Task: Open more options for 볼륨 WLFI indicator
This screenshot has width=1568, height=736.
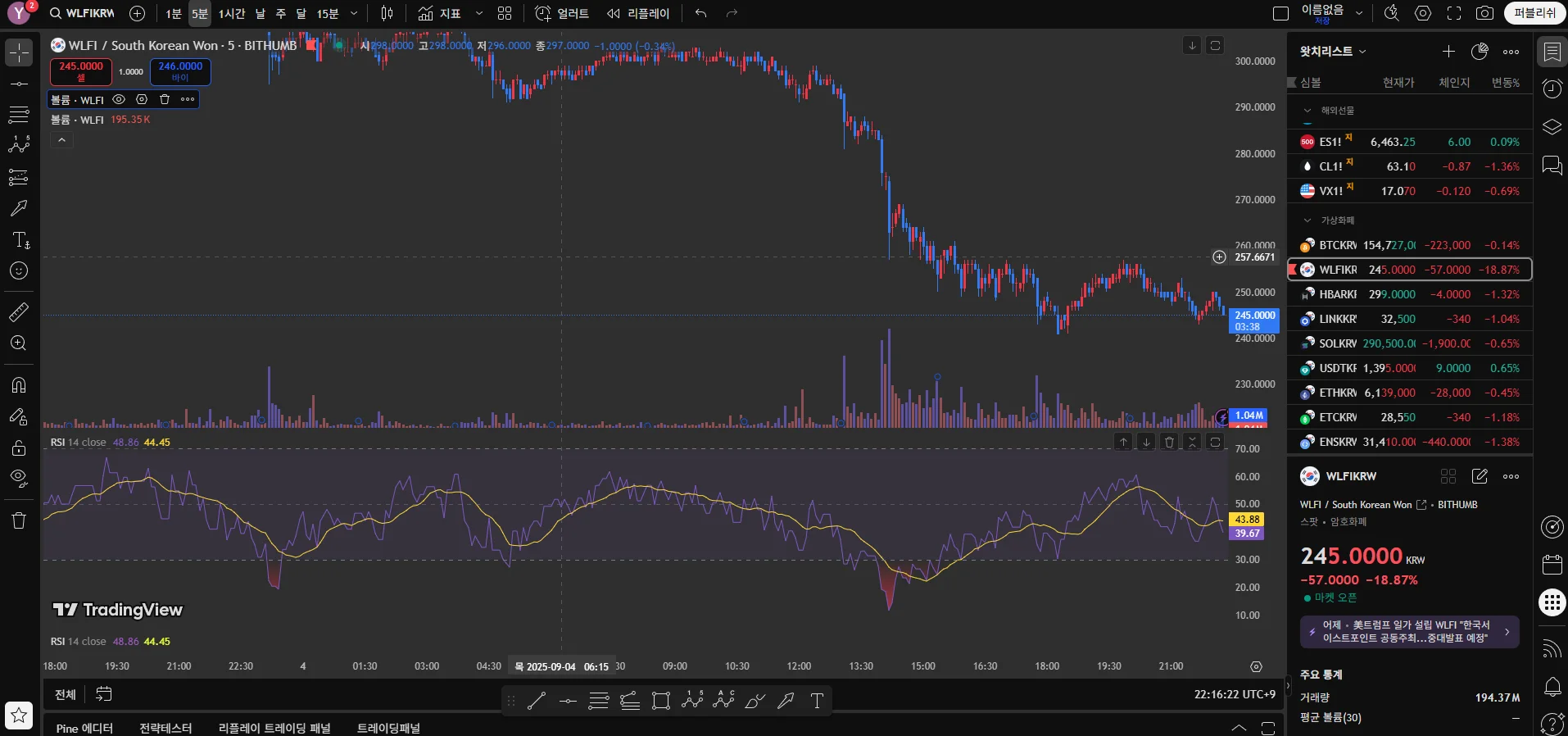Action: click(x=188, y=99)
